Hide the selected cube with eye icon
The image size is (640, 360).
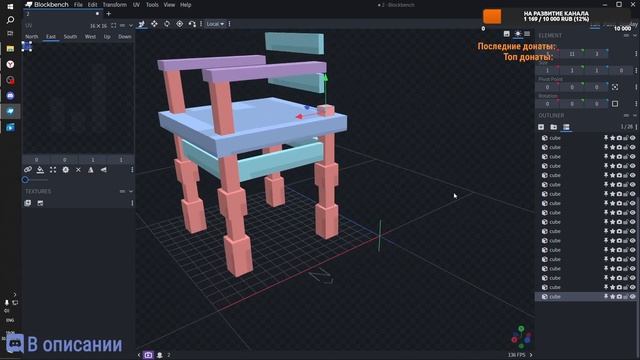tap(633, 297)
